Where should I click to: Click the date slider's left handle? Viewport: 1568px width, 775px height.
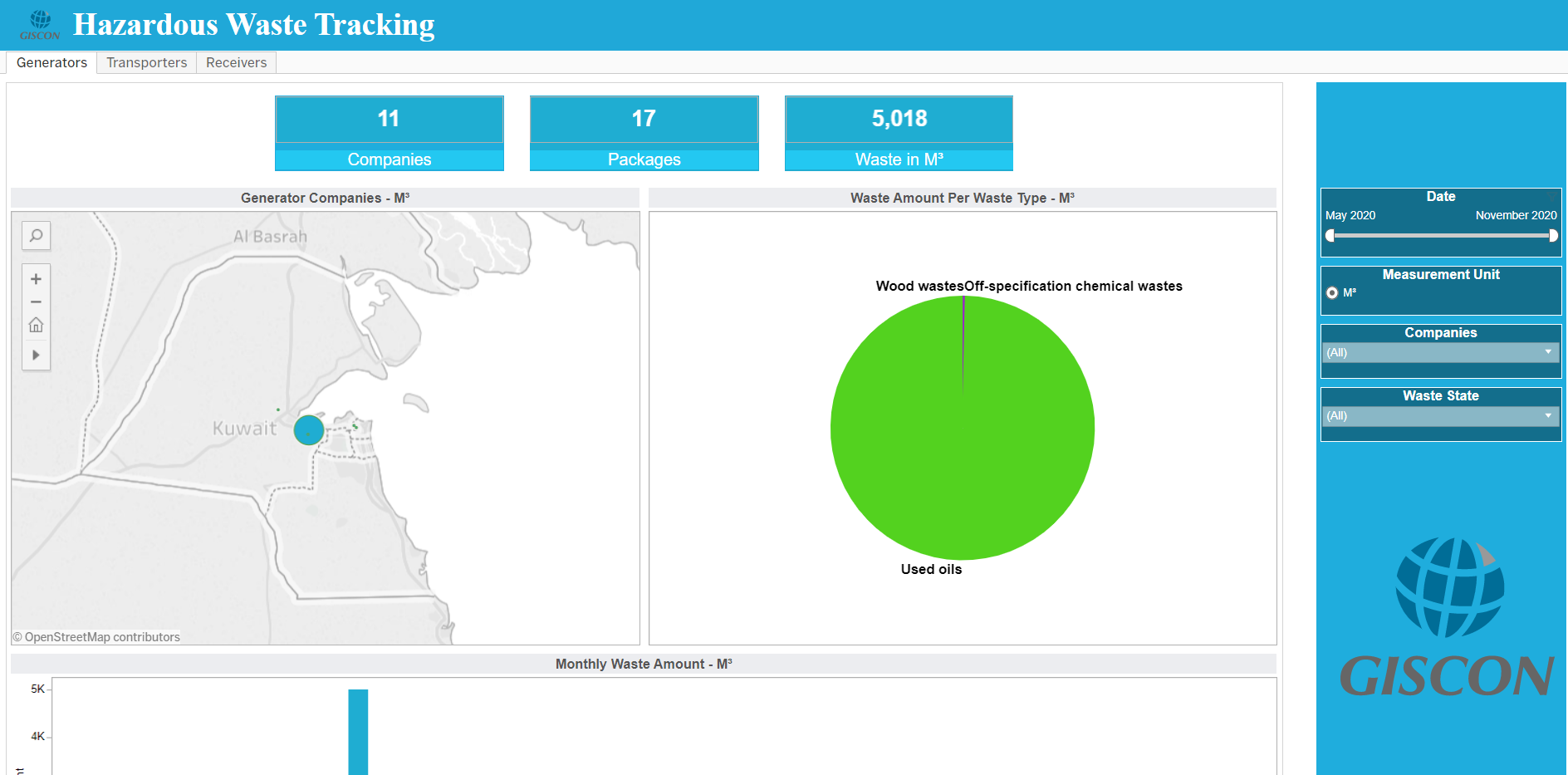pyautogui.click(x=1330, y=236)
